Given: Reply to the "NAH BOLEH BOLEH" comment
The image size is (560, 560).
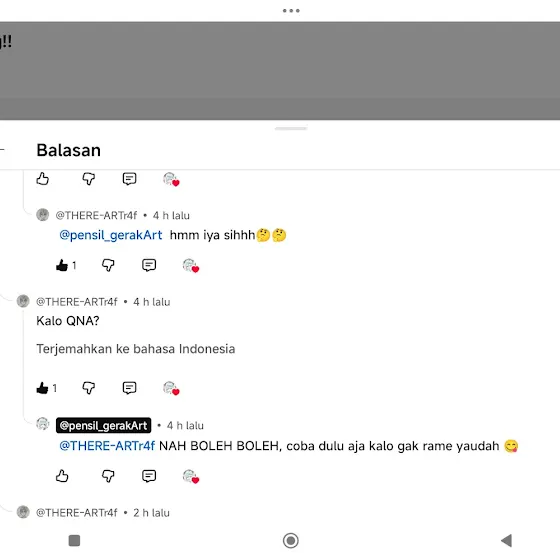Looking at the screenshot, I should pos(149,476).
